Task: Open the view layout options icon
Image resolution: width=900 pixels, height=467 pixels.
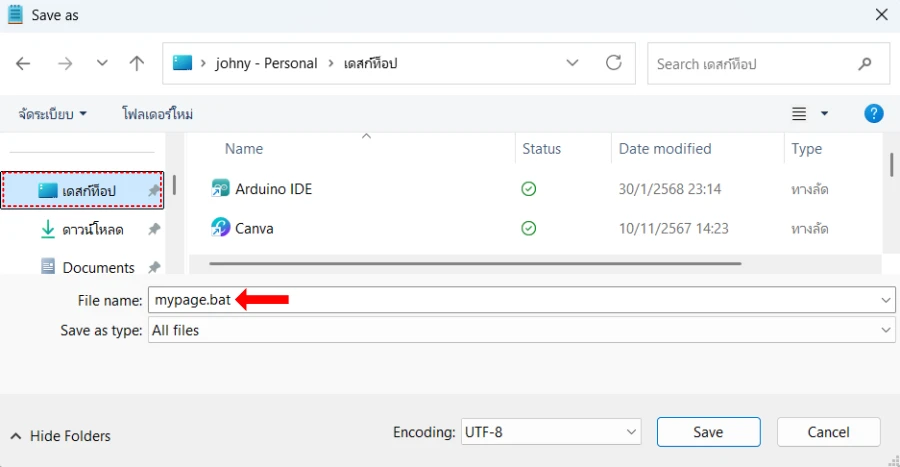Action: [x=799, y=114]
